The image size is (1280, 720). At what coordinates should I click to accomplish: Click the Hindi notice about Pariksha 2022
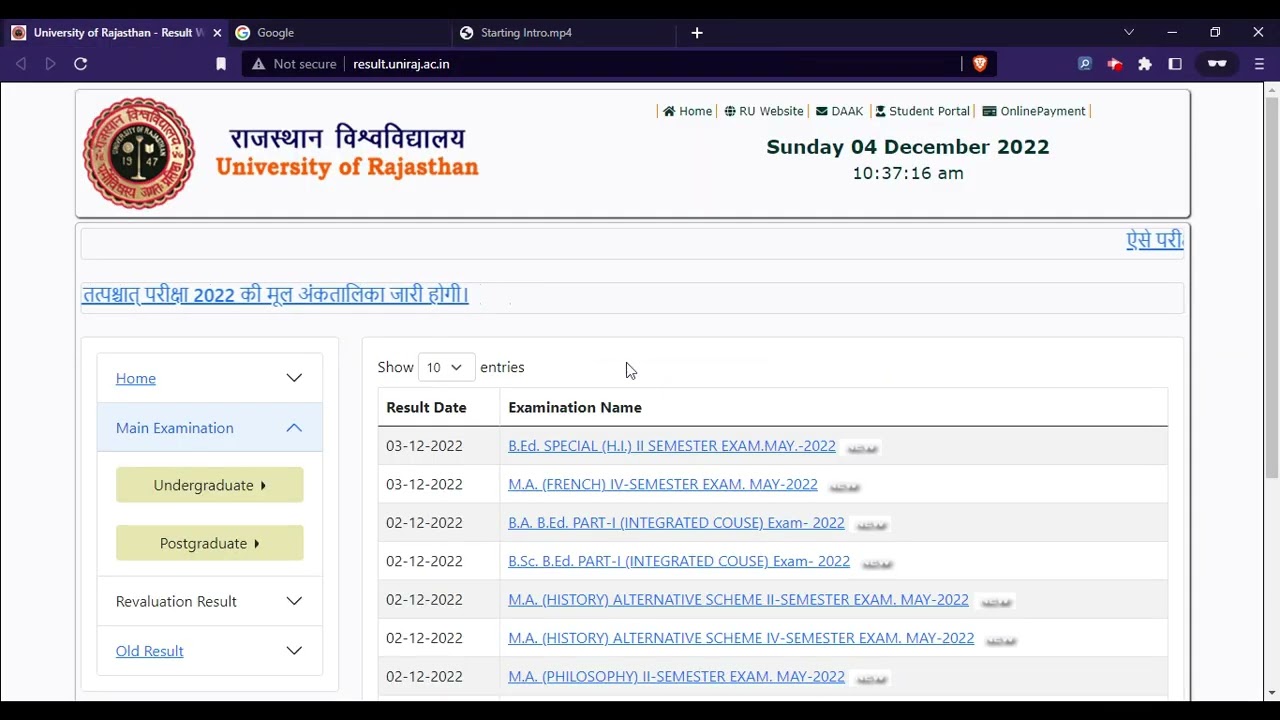pyautogui.click(x=275, y=295)
